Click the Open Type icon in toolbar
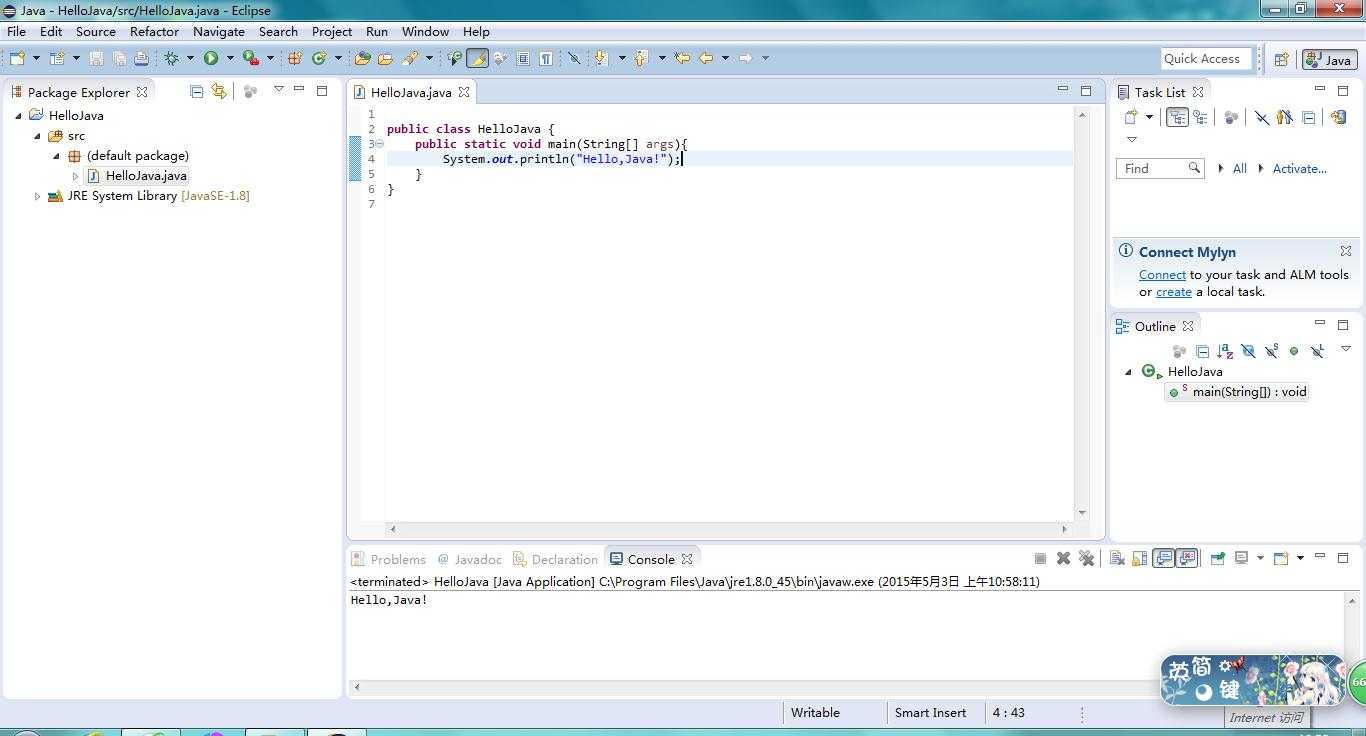Viewport: 1366px width, 736px height. [x=362, y=59]
